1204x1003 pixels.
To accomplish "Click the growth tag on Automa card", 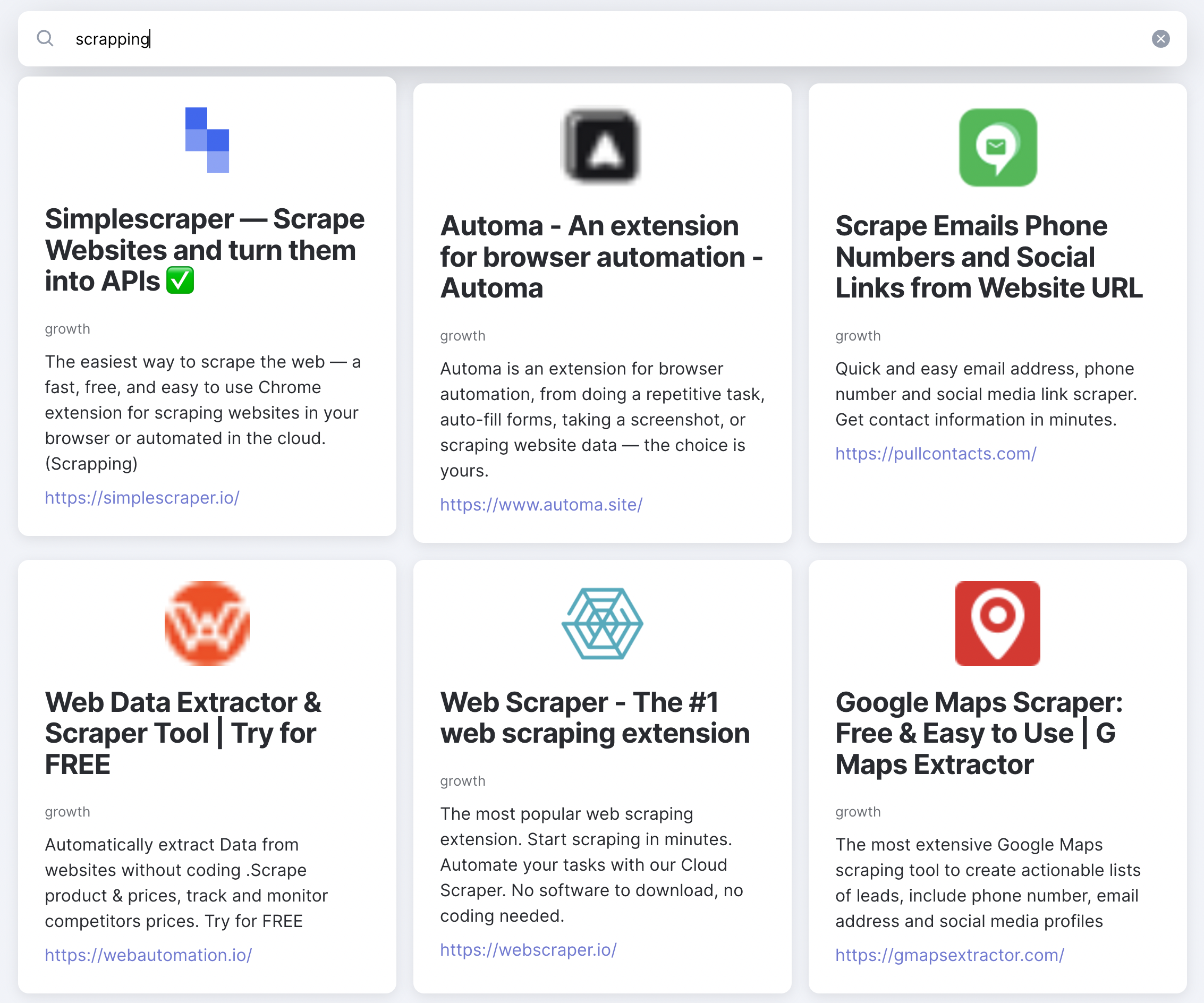I will (463, 336).
